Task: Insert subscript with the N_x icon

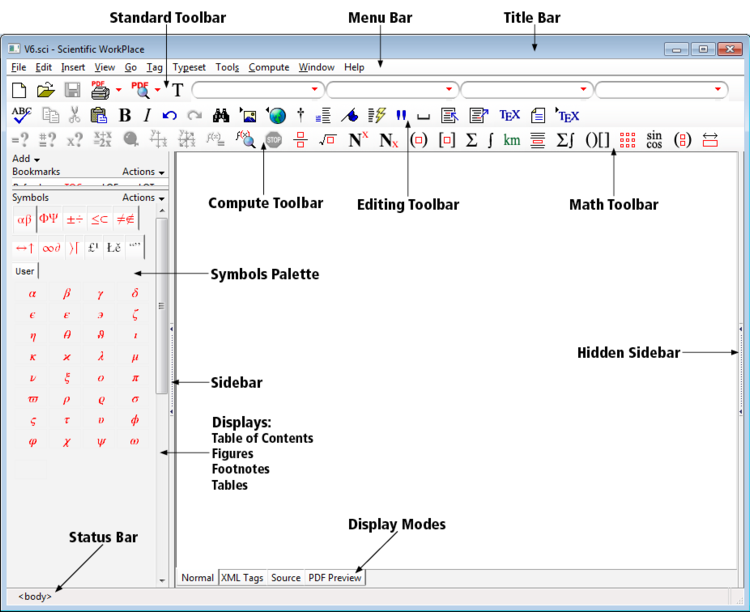Action: (x=388, y=140)
